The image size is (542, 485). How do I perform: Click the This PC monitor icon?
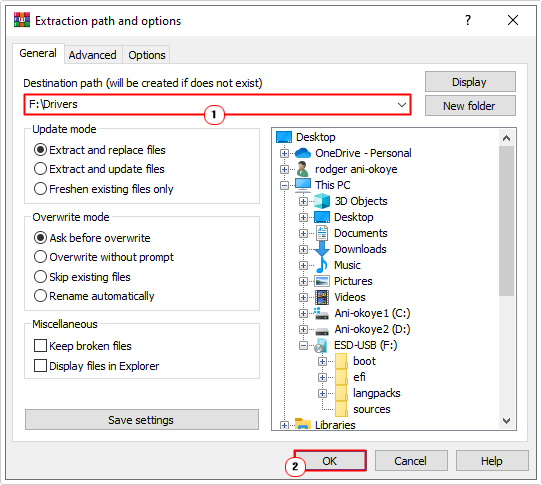pos(303,185)
